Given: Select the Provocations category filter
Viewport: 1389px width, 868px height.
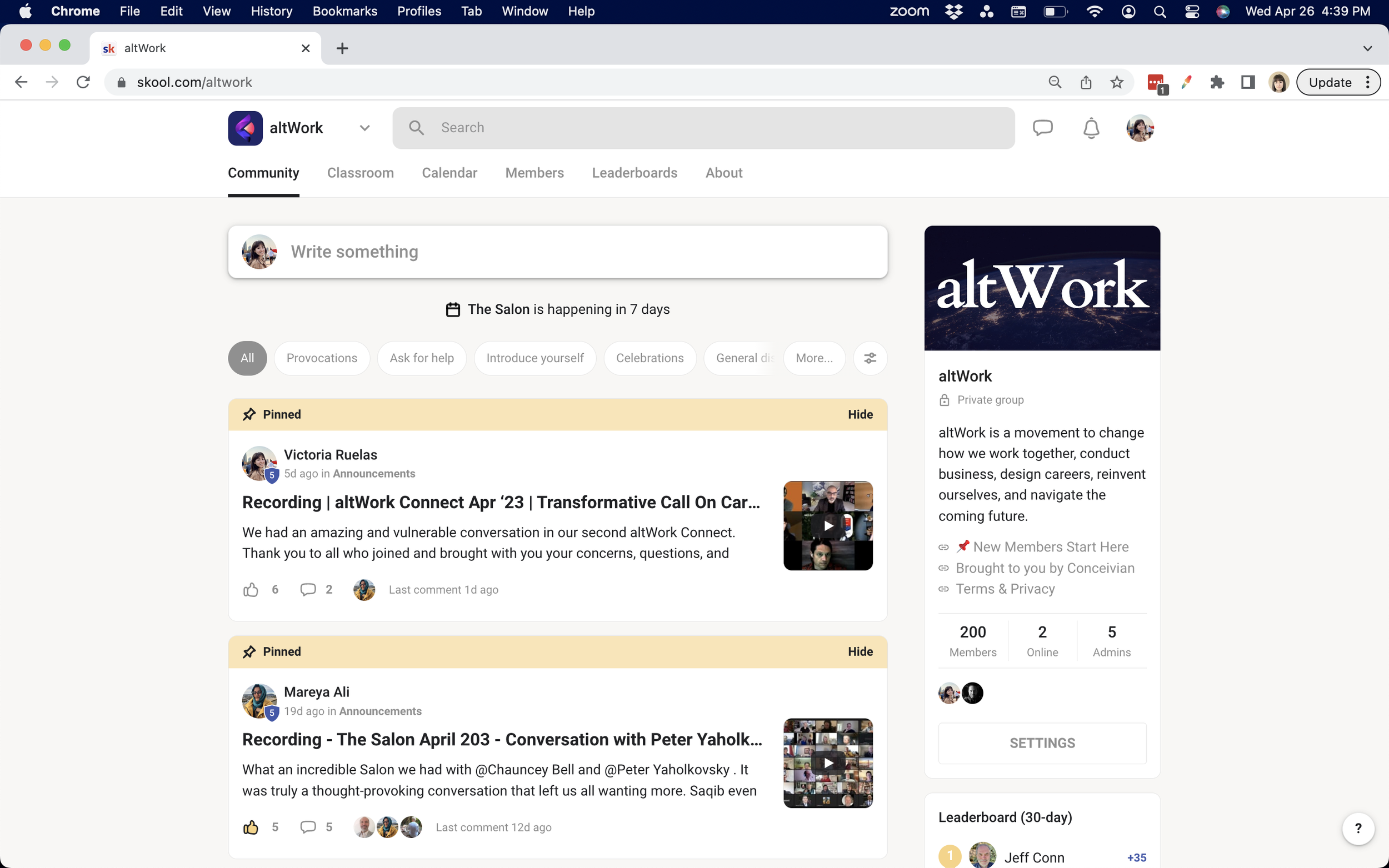Looking at the screenshot, I should point(322,358).
